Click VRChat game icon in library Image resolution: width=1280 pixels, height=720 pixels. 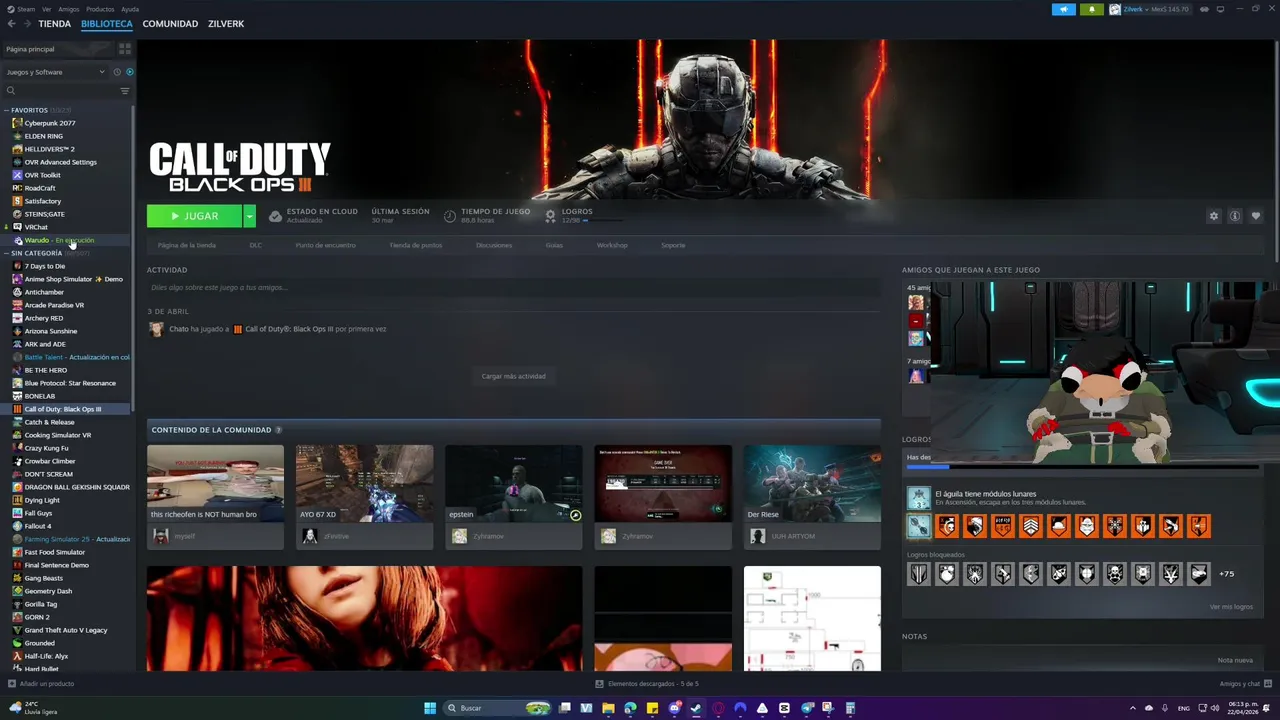click(17, 227)
